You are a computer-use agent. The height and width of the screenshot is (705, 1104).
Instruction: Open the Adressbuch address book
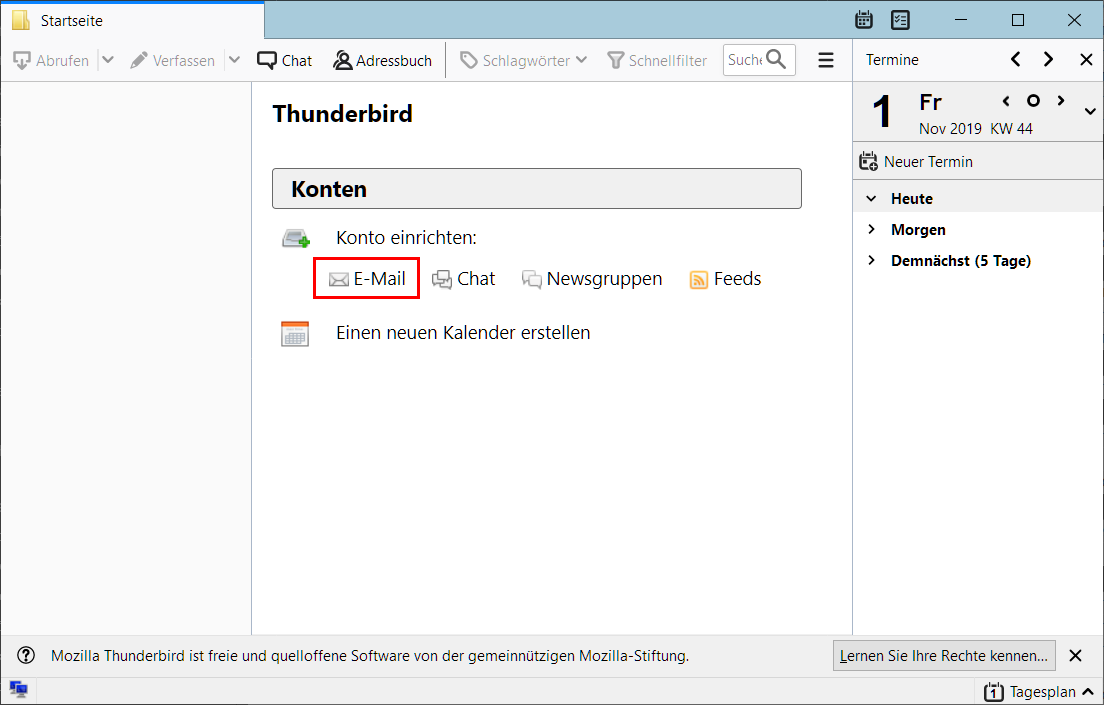pyautogui.click(x=382, y=60)
